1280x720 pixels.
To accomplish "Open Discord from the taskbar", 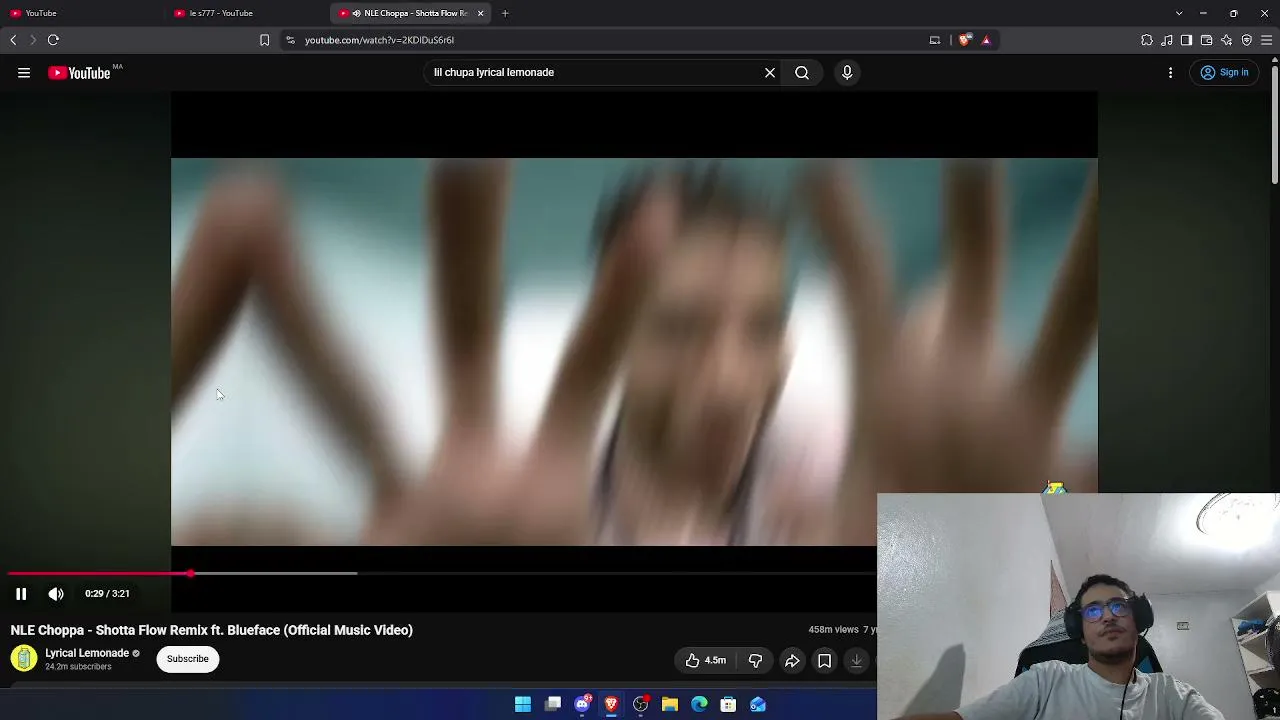I will tap(582, 704).
